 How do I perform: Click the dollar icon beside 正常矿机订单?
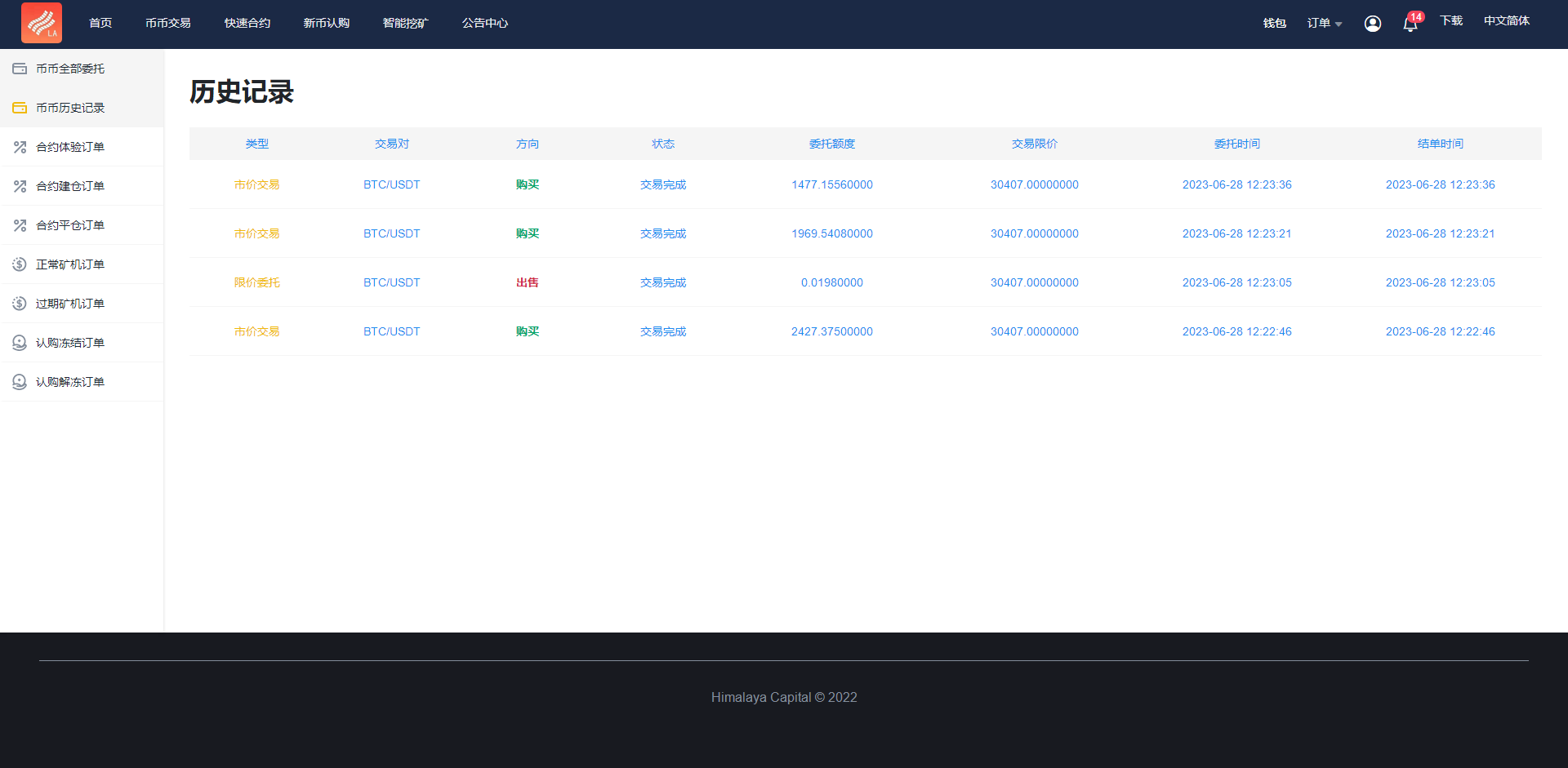click(20, 264)
